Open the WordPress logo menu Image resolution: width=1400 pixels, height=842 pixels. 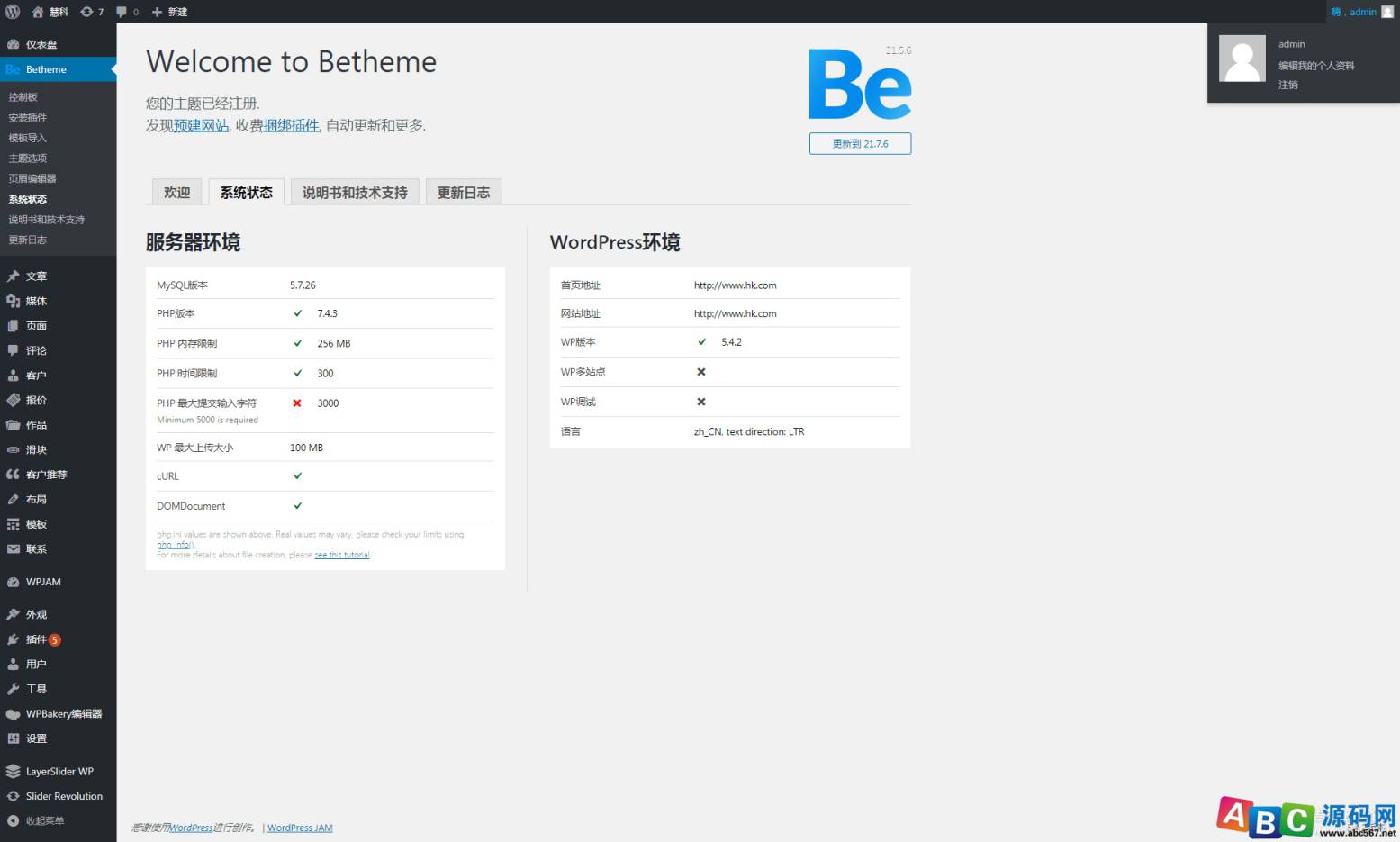pyautogui.click(x=13, y=12)
